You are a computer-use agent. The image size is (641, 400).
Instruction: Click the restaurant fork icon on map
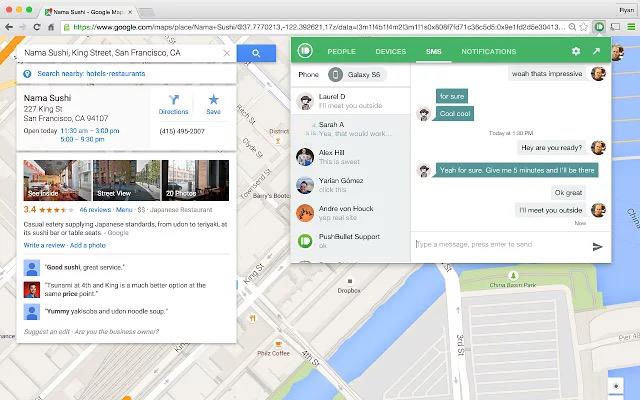[253, 318]
